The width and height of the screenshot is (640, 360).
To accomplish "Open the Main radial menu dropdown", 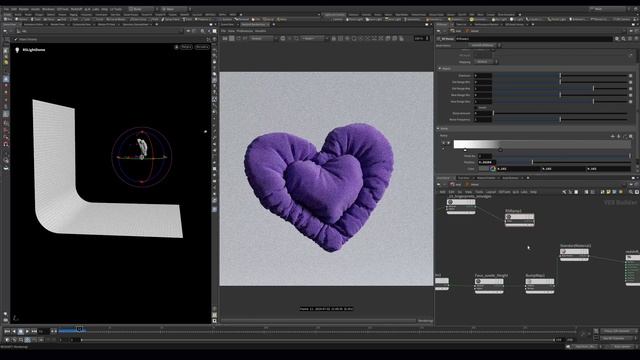I will pyautogui.click(x=176, y=9).
